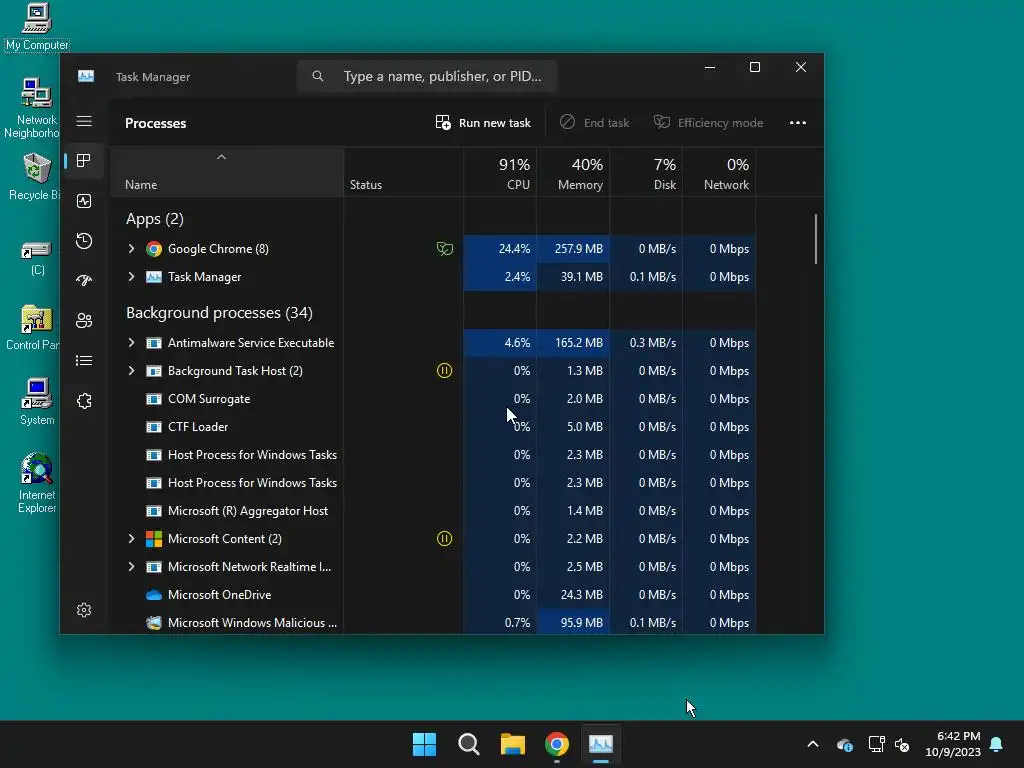This screenshot has width=1024, height=768.
Task: Click the Task Manager taskbar button
Action: pyautogui.click(x=601, y=744)
